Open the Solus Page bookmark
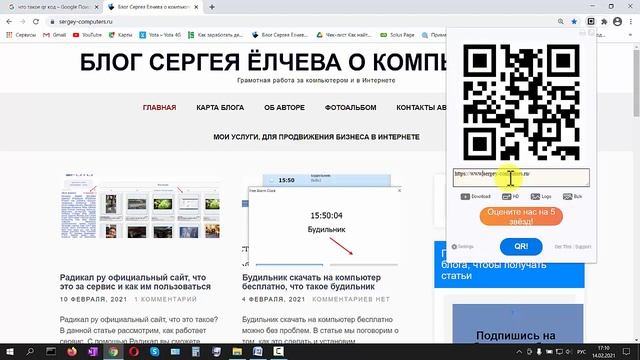The image size is (640, 360). point(397,35)
